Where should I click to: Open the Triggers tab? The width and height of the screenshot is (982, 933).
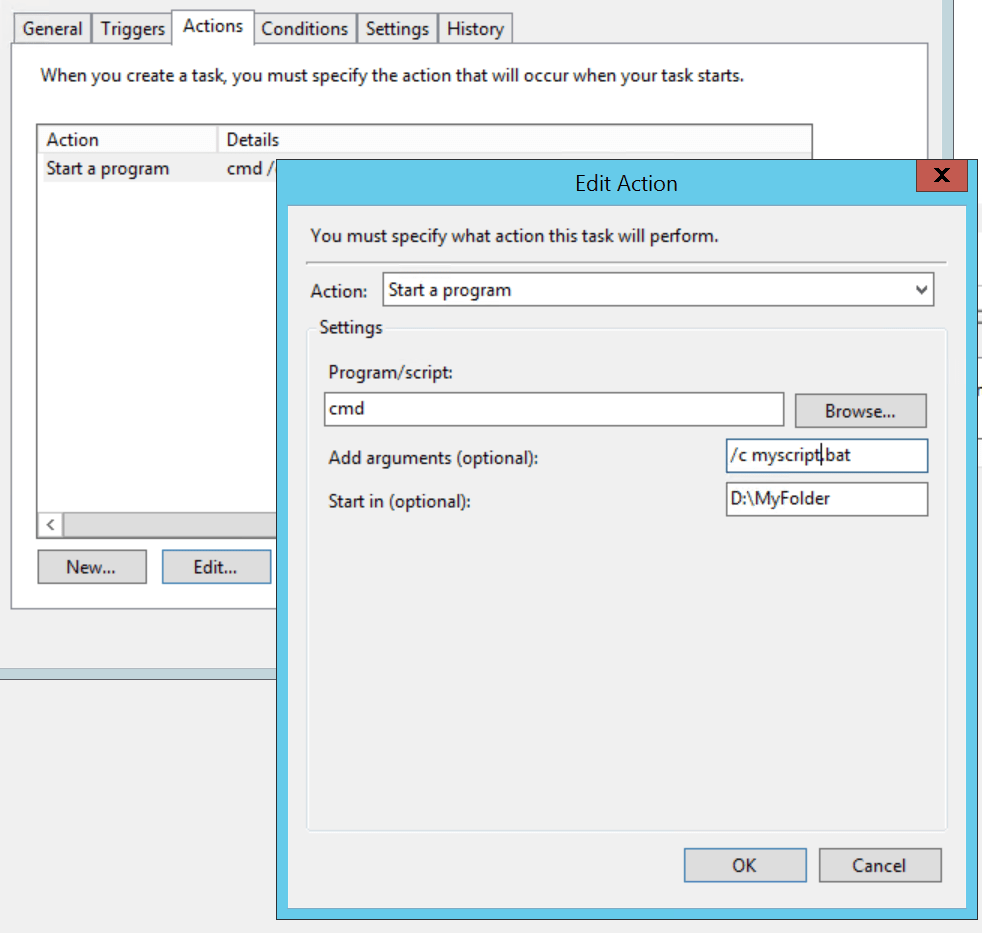(x=132, y=29)
